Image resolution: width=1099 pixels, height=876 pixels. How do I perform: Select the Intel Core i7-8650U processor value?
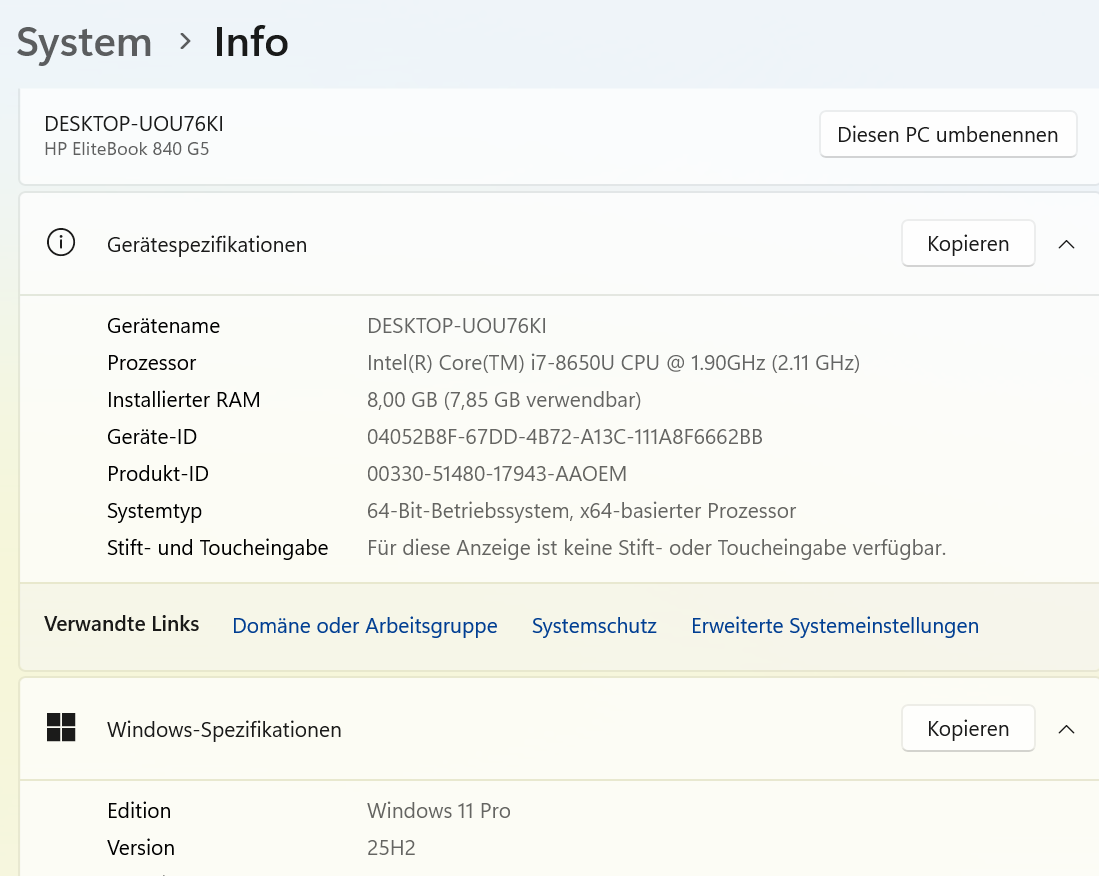[x=613, y=363]
